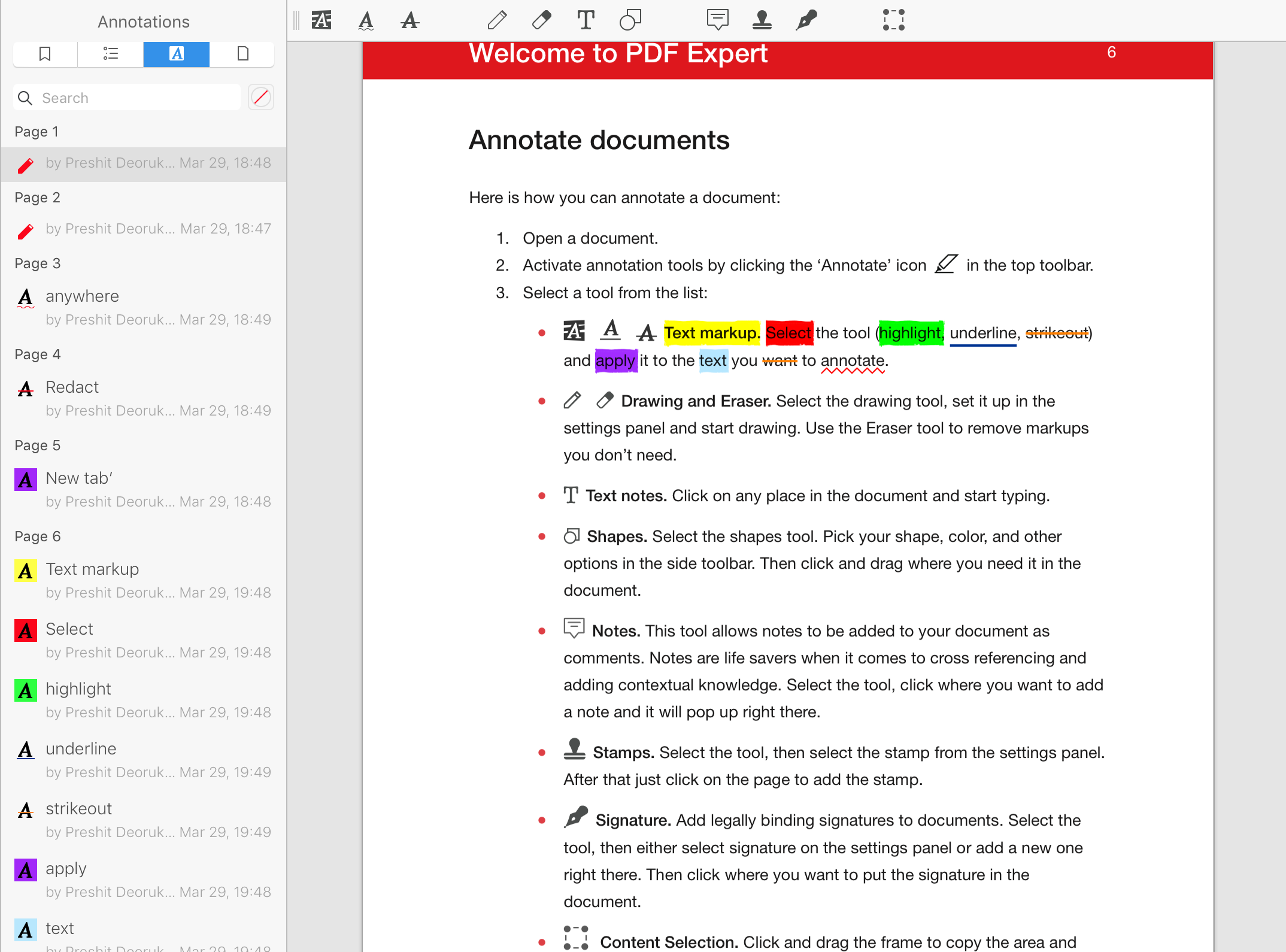Select the Text Notes tool
This screenshot has height=952, width=1286.
tap(586, 20)
